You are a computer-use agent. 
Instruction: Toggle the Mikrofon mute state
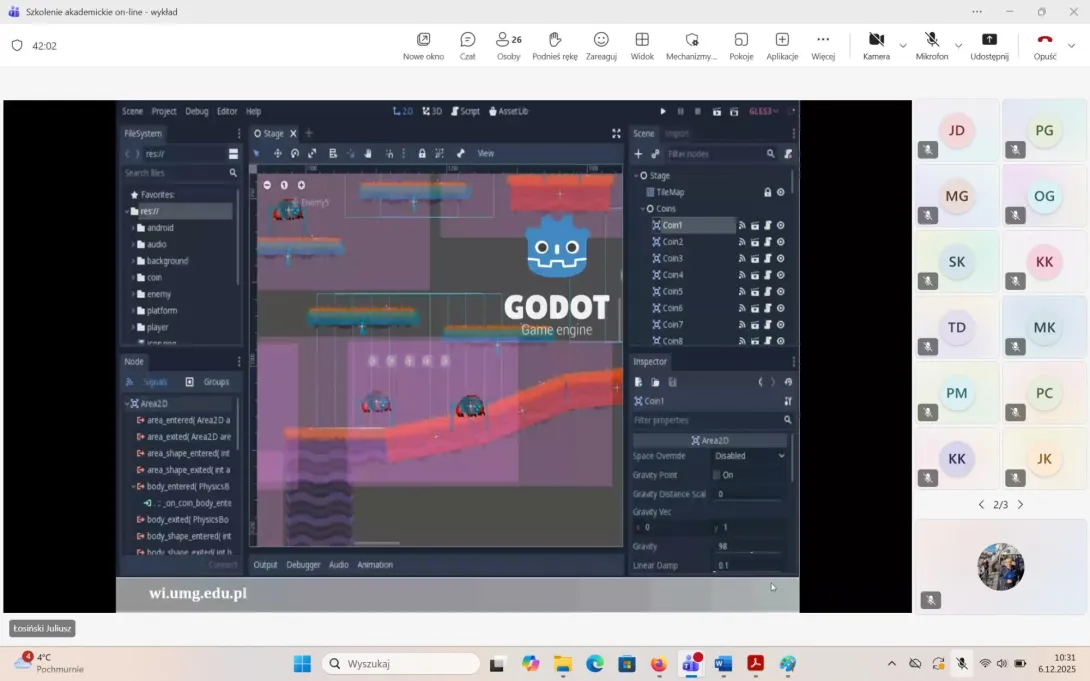[x=931, y=45]
